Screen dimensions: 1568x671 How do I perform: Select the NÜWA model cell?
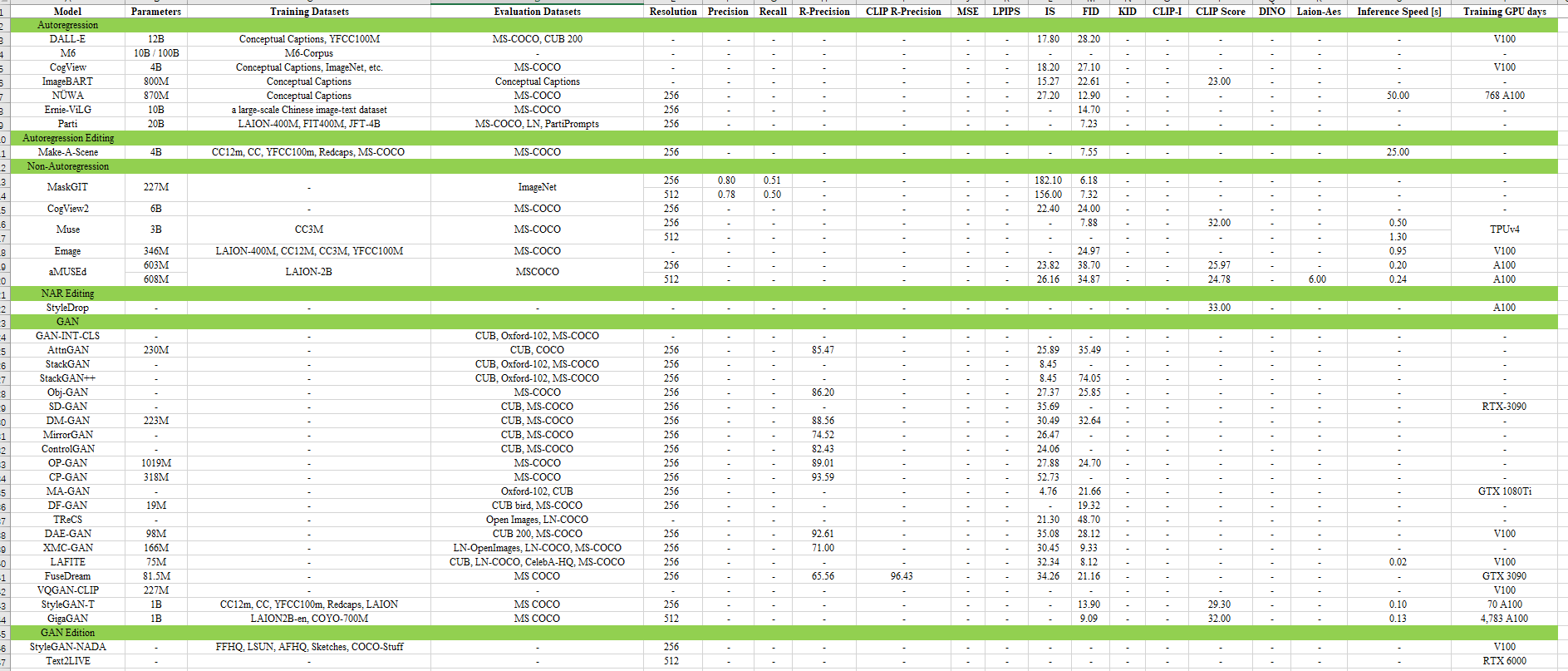pyautogui.click(x=68, y=96)
